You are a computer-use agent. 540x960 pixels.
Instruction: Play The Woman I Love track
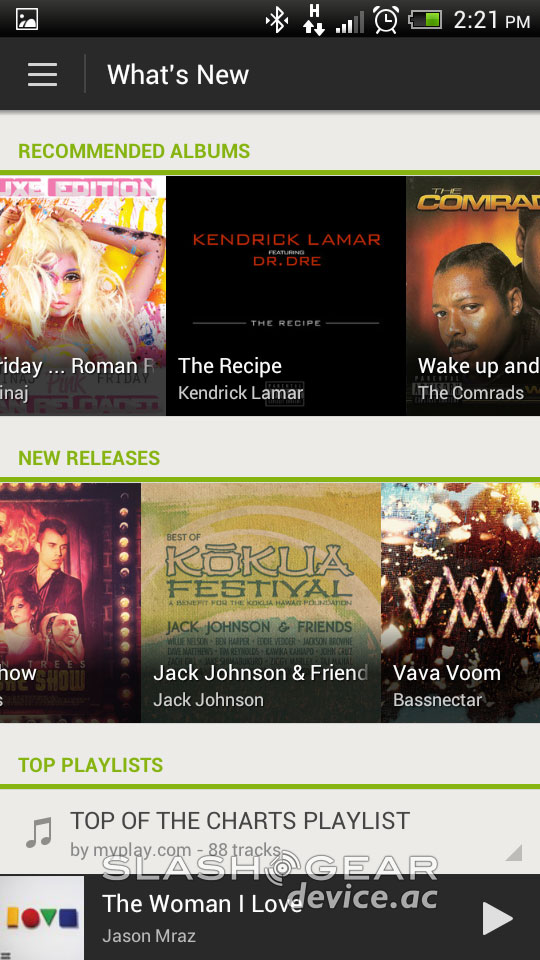click(x=497, y=918)
